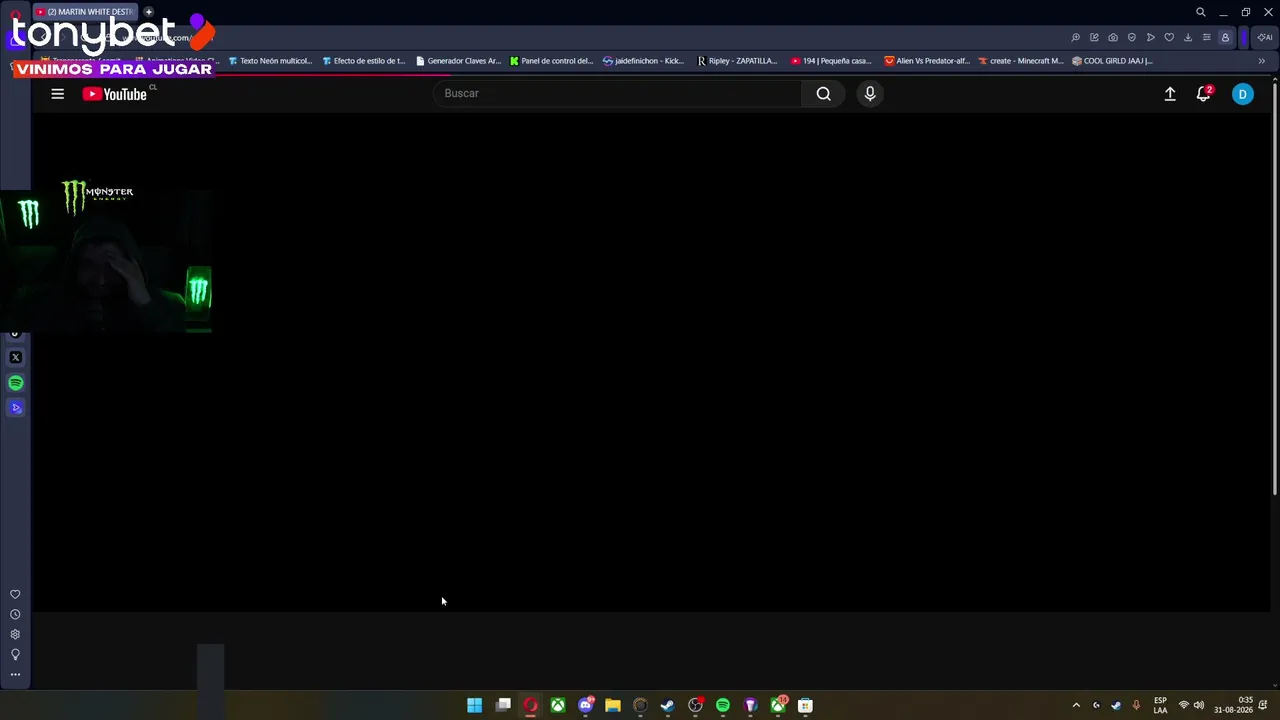Open the 194 | Pequeña casa bookmark
Image resolution: width=1280 pixels, height=720 pixels.
(x=831, y=61)
